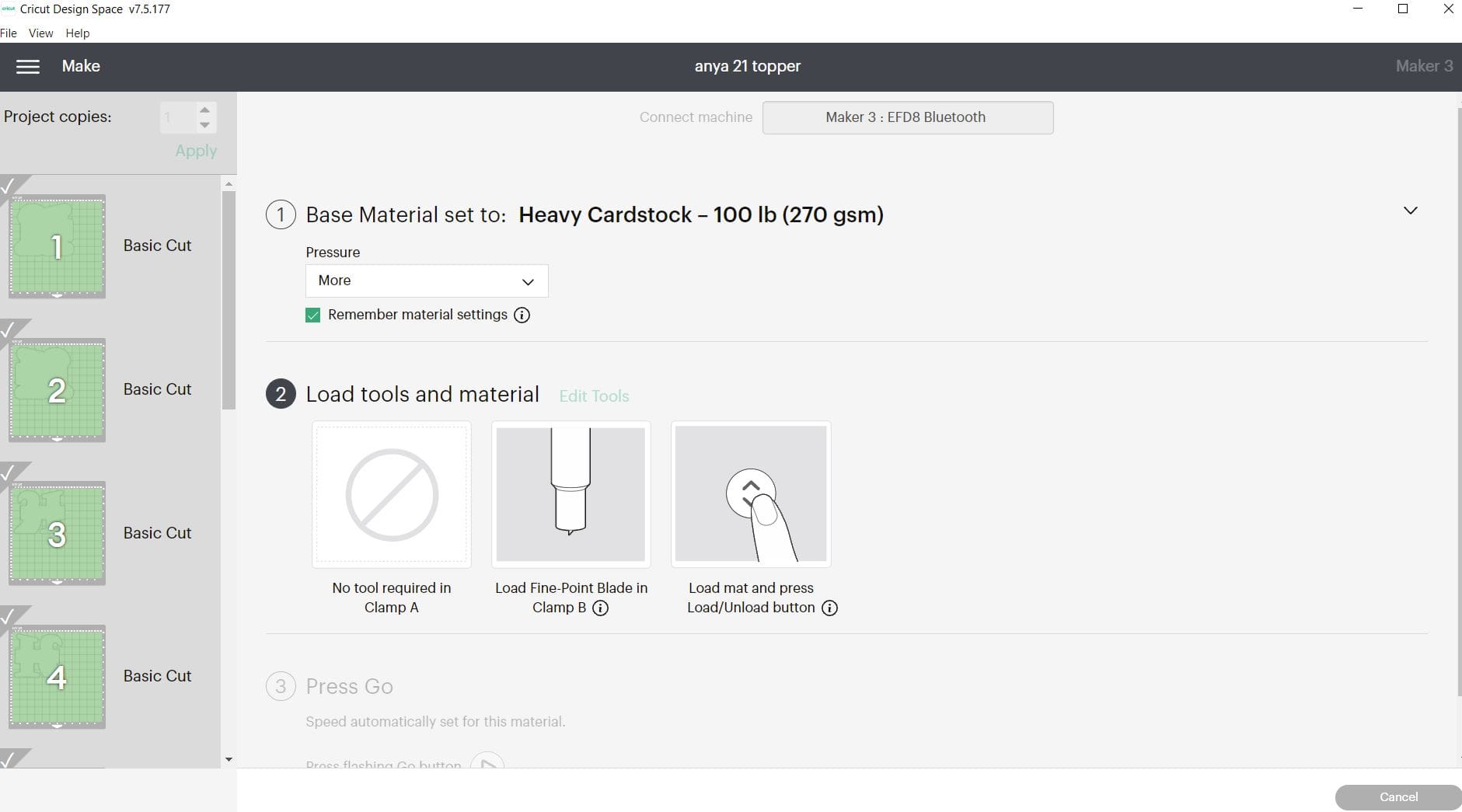Click the anya 21 topper project title

pos(748,66)
